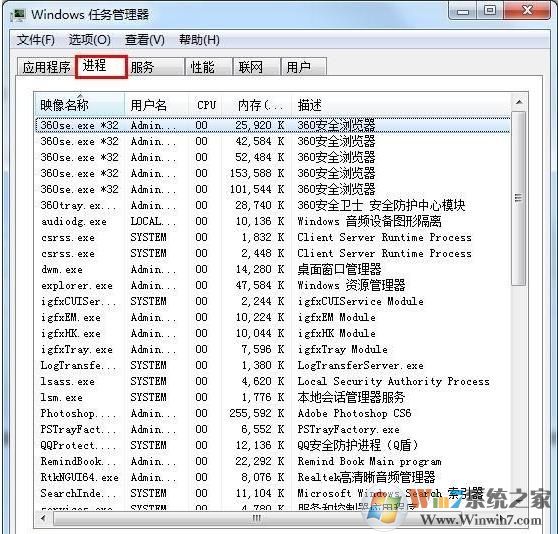
Task: Sort by 描述 column header
Action: coord(401,105)
